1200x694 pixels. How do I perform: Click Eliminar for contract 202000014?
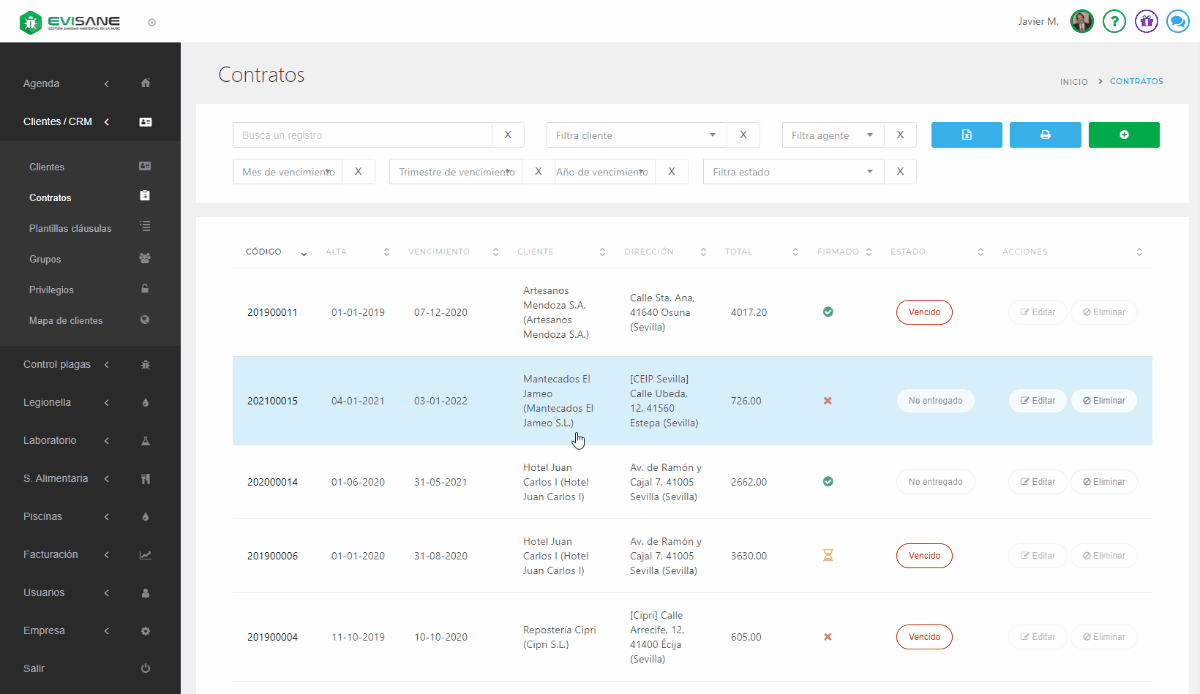click(1104, 482)
